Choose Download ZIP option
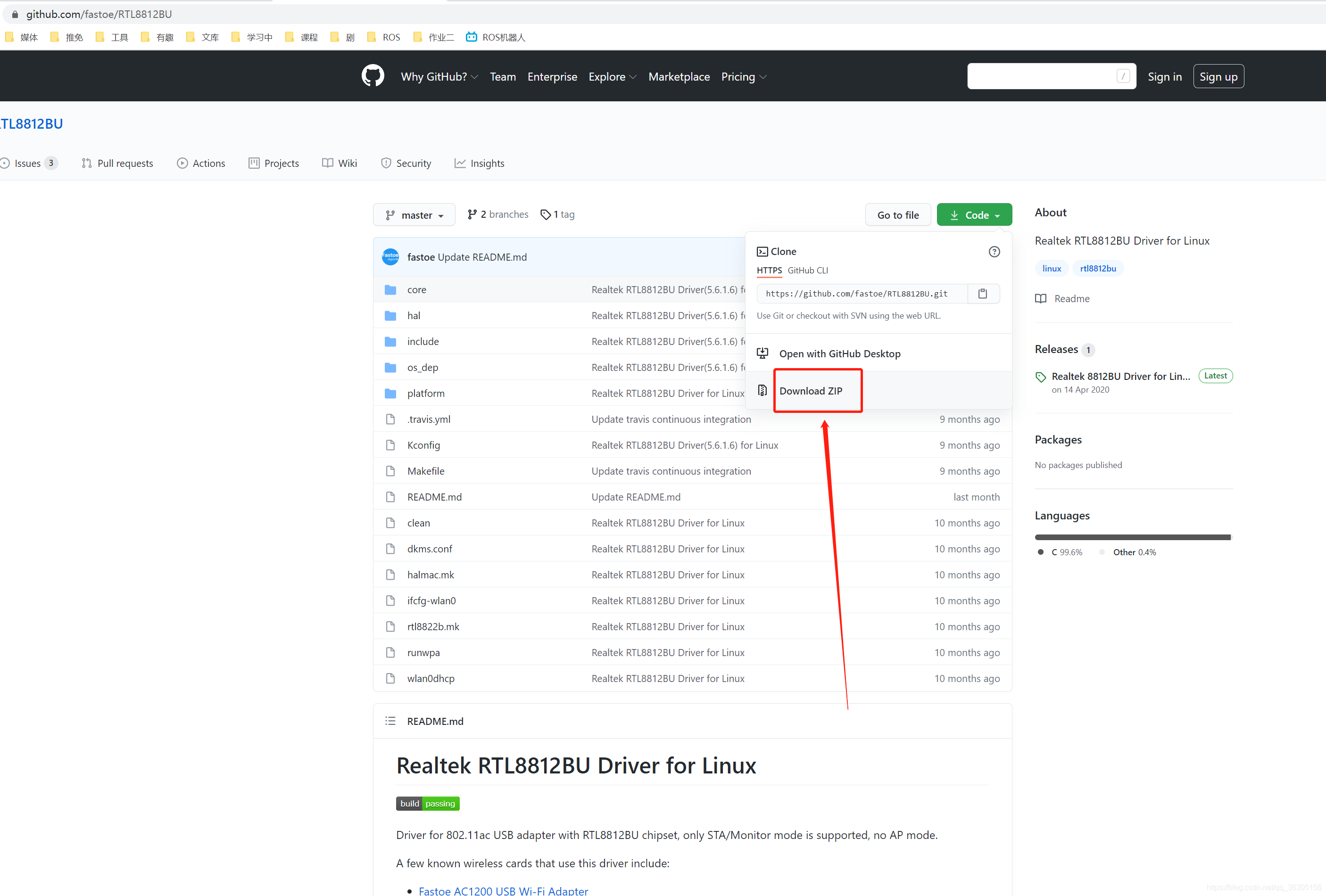This screenshot has width=1326, height=896. click(810, 391)
